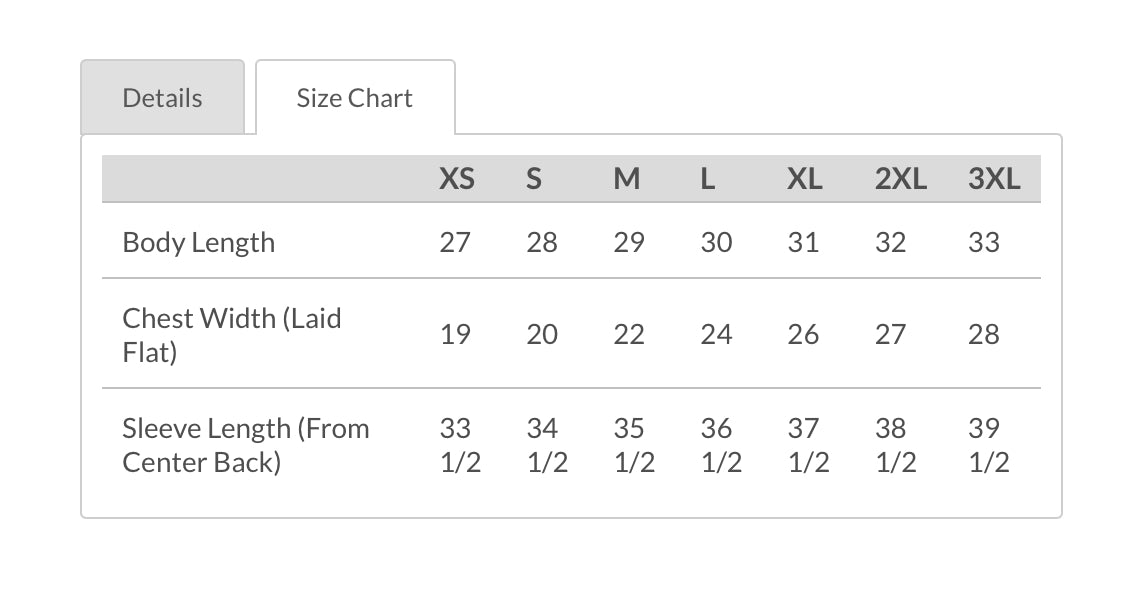Click chest width value 26 for XL
The height and width of the screenshot is (590, 1130).
(x=803, y=334)
